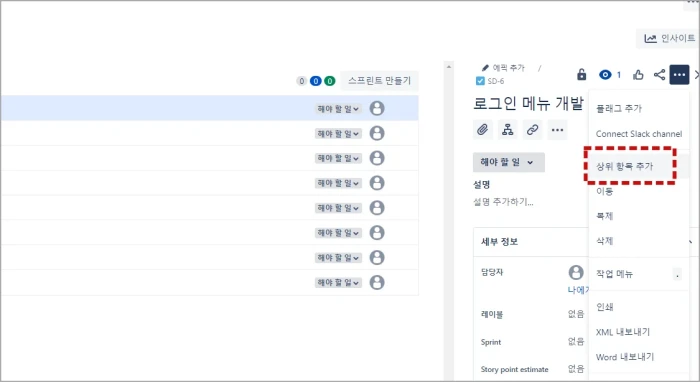Open the 해야 할 일 status dropdown in the eighth row
Screen dimensions: 700x382
coord(338,282)
